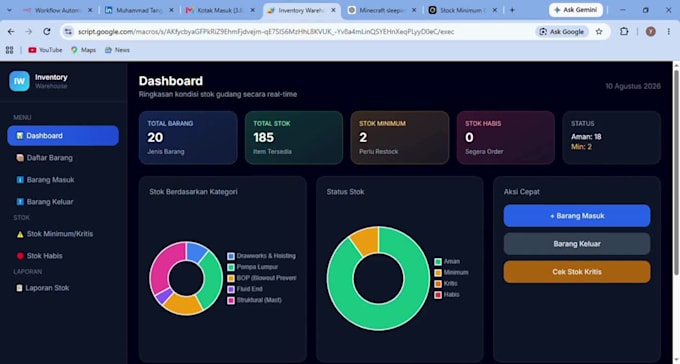Toggle Pompa Lumpur legend swatch
Viewport: 680px width, 364px height.
[x=231, y=267]
